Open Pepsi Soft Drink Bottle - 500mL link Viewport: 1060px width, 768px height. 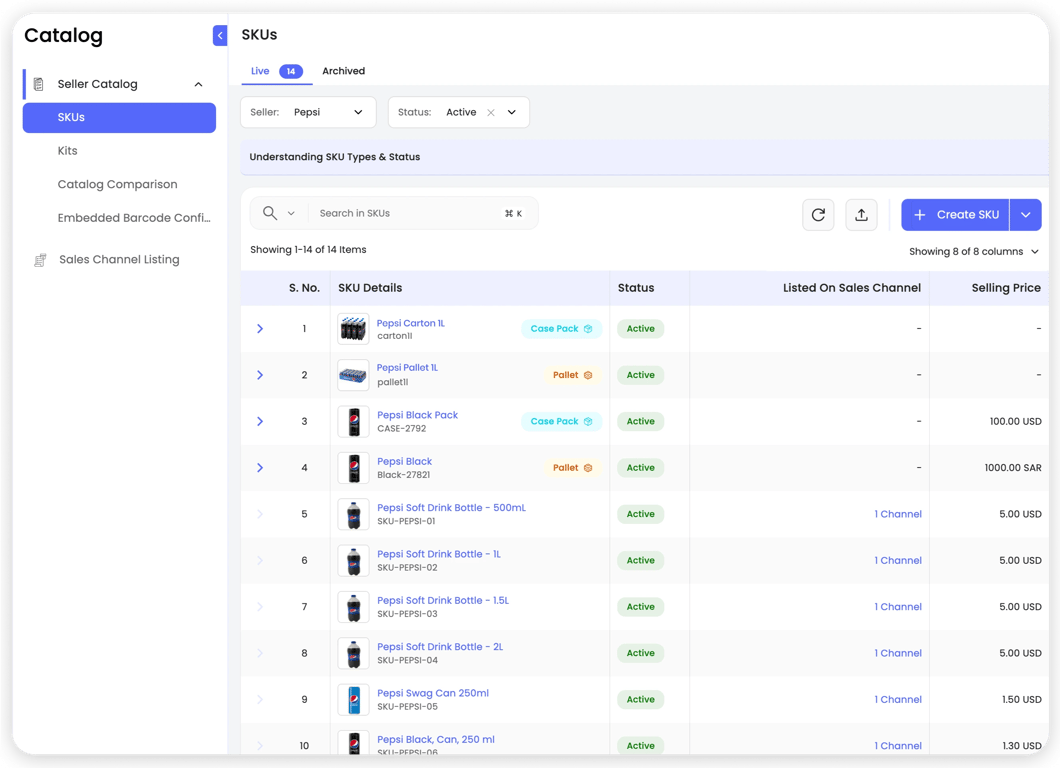click(x=451, y=508)
